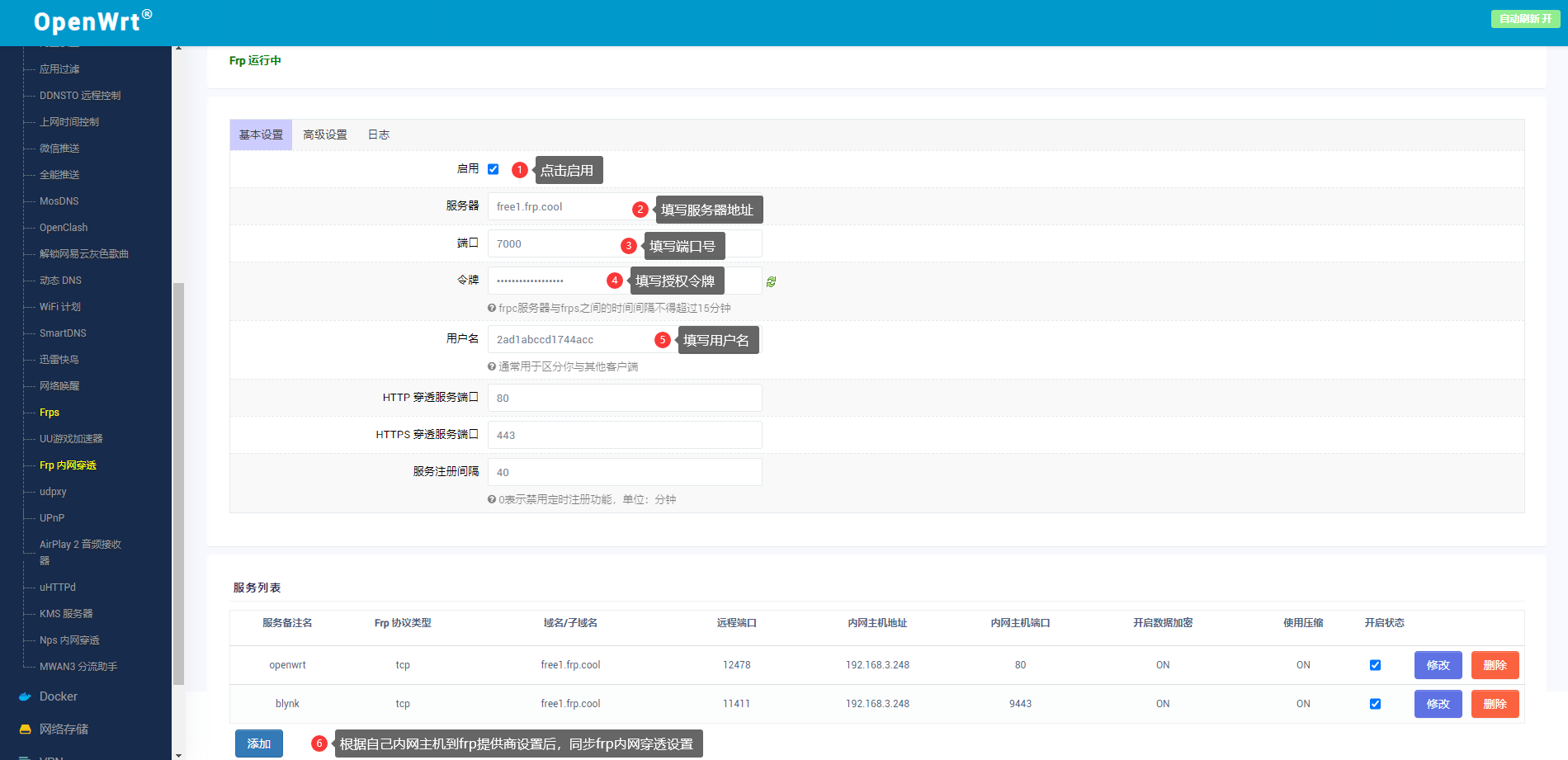Focus the 服务注册间隔 interval field

[625, 472]
